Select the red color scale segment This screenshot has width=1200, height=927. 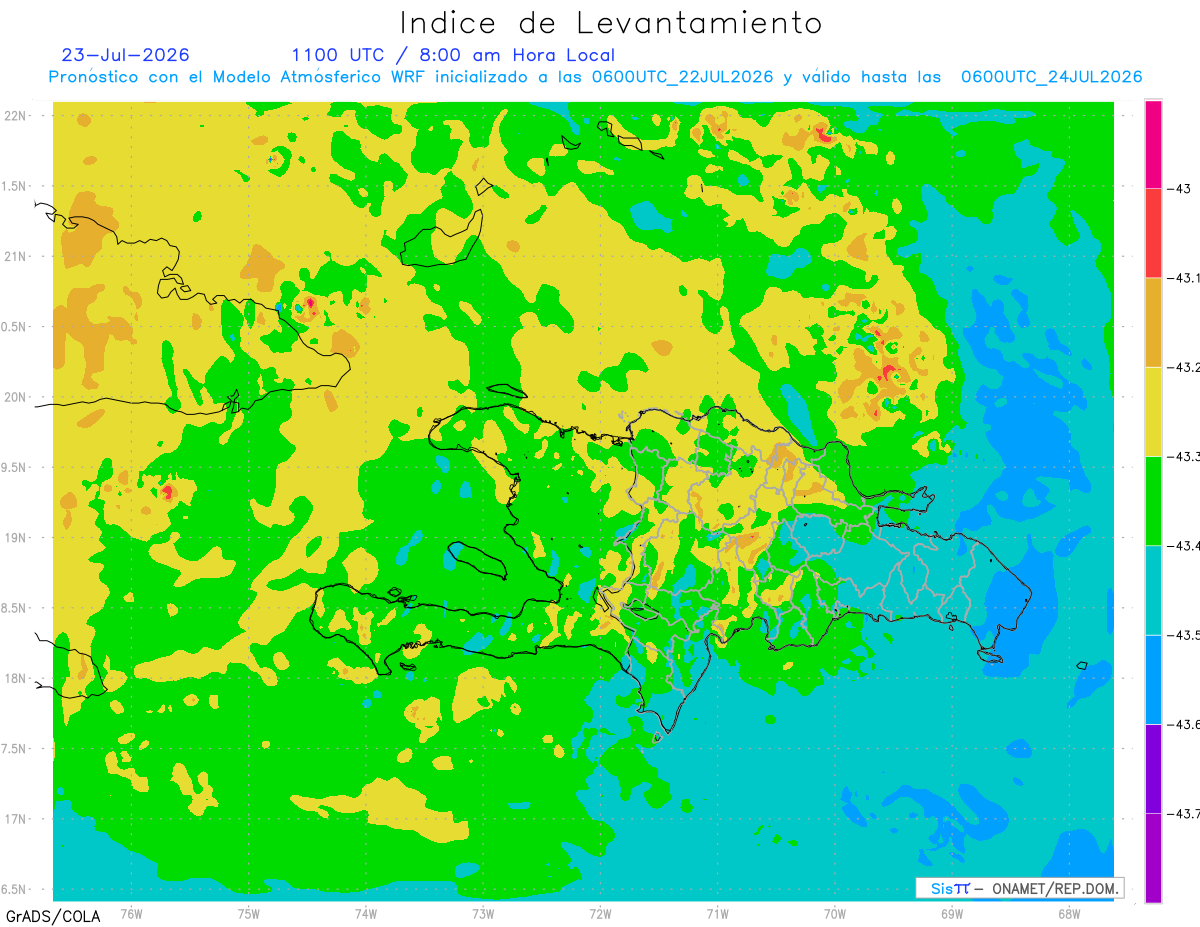click(1153, 233)
